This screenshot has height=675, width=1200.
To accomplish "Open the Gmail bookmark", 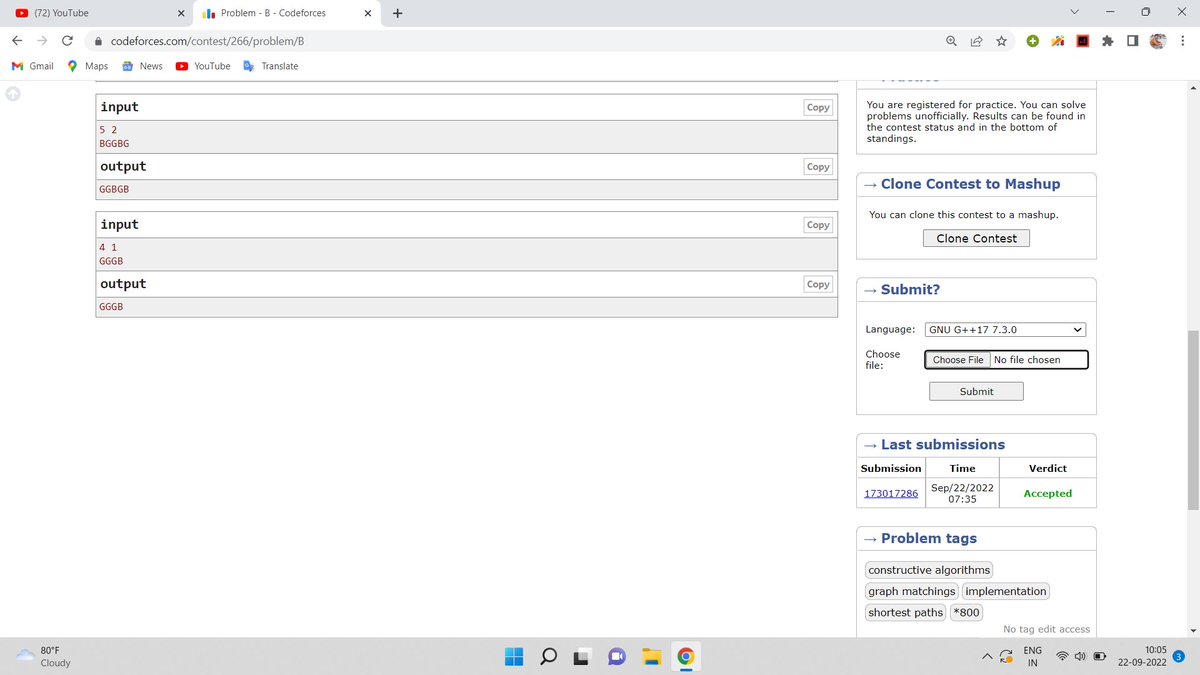I will tap(33, 66).
